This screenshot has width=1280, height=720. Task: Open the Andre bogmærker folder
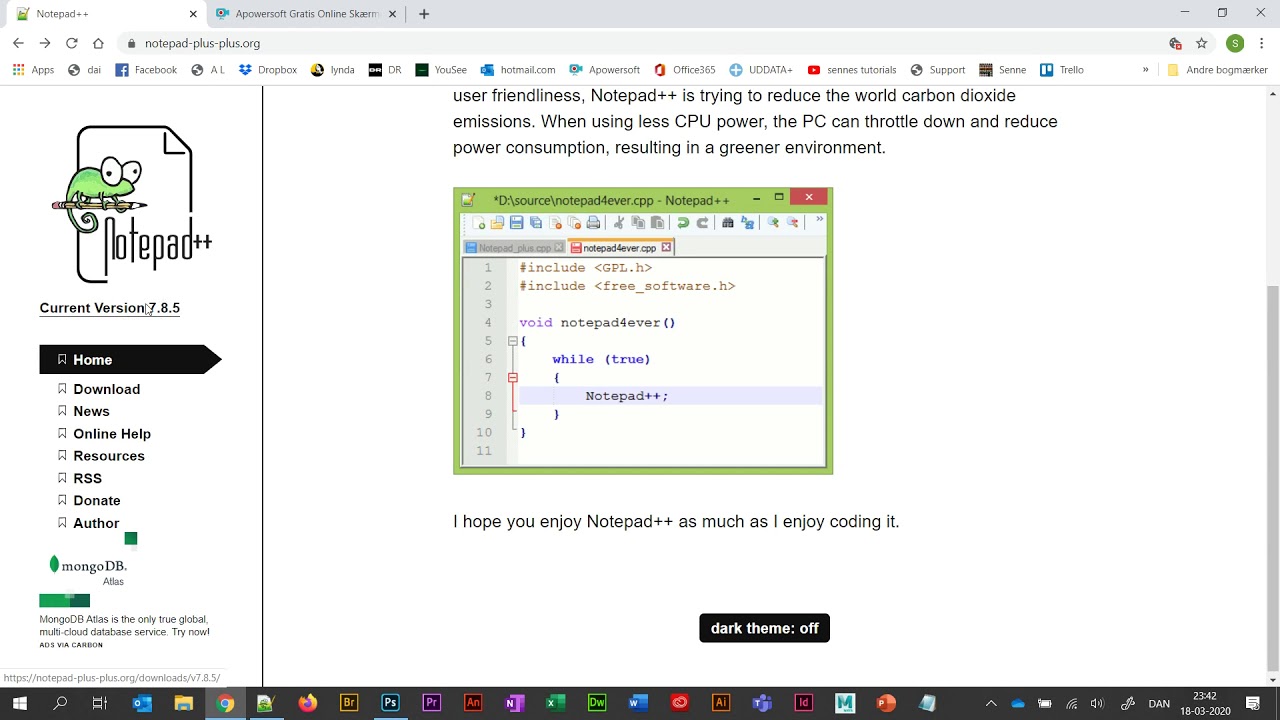tap(1217, 70)
